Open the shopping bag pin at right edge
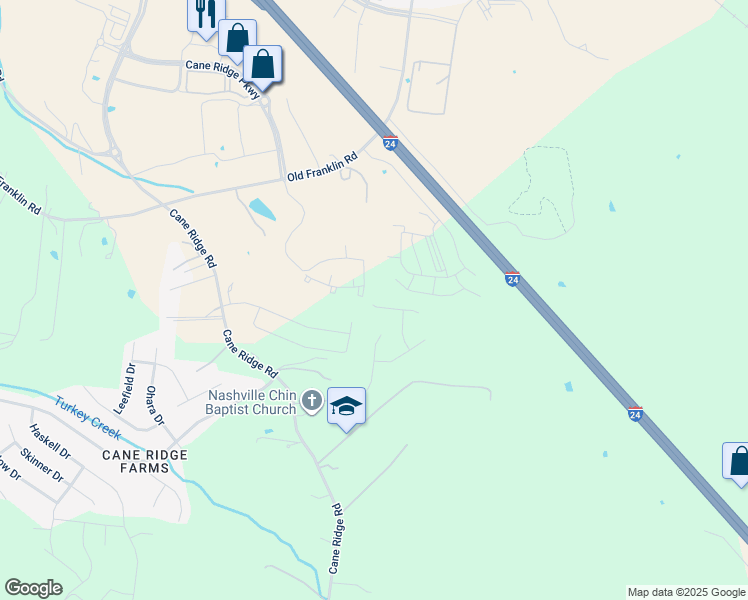 click(738, 463)
